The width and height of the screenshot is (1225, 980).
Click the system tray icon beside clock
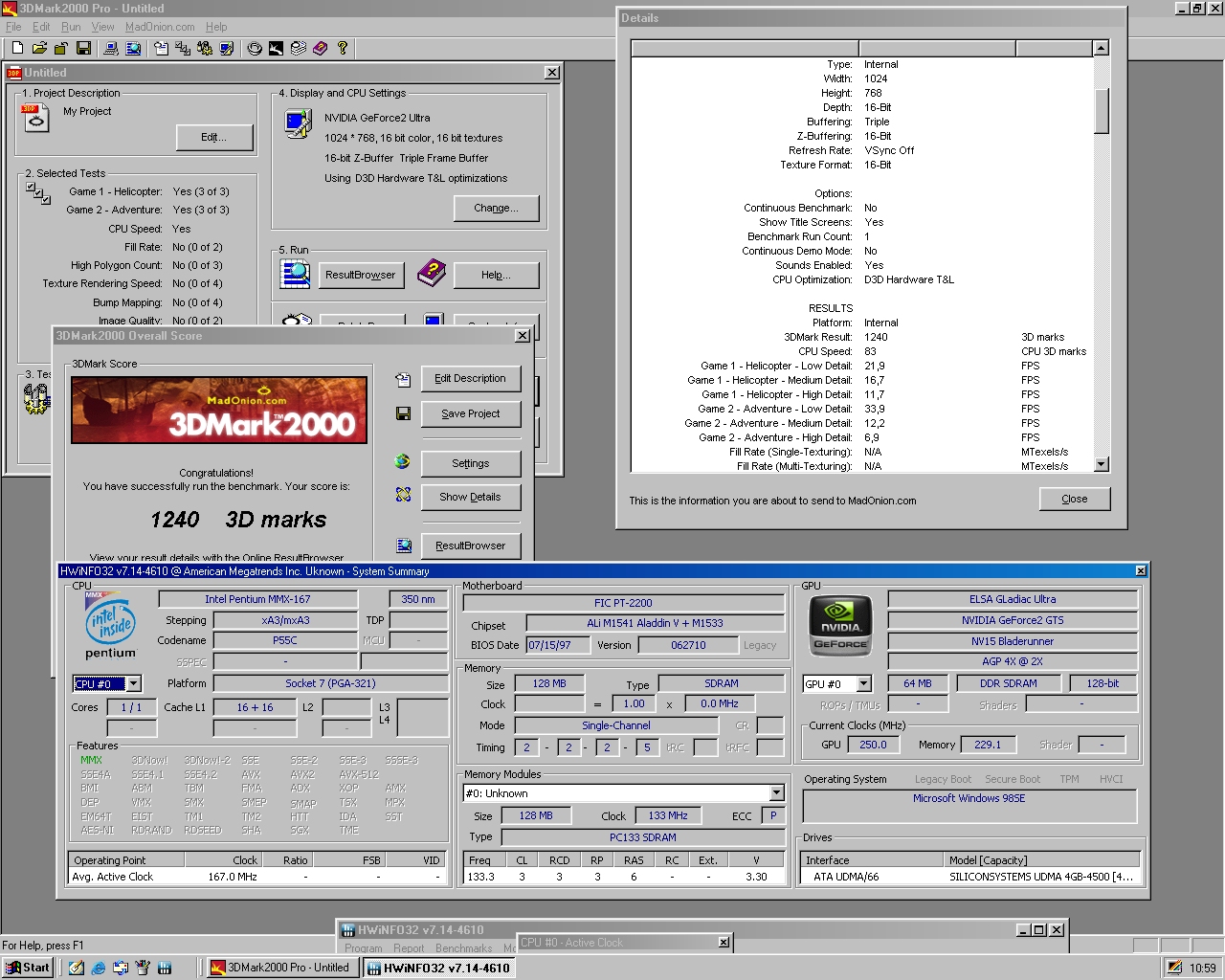click(x=1174, y=968)
